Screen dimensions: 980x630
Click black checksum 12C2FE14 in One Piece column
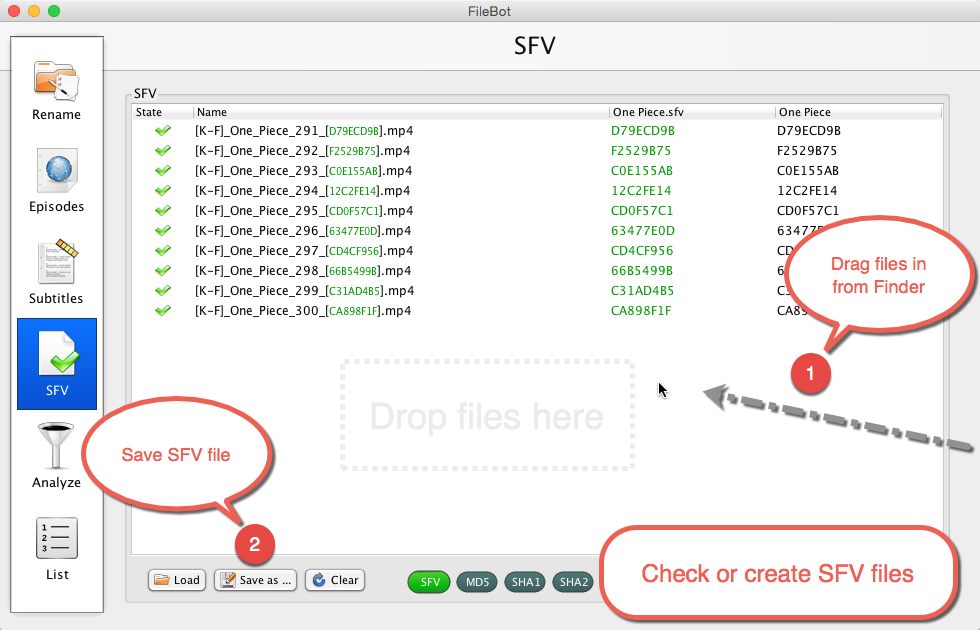pyautogui.click(x=807, y=191)
